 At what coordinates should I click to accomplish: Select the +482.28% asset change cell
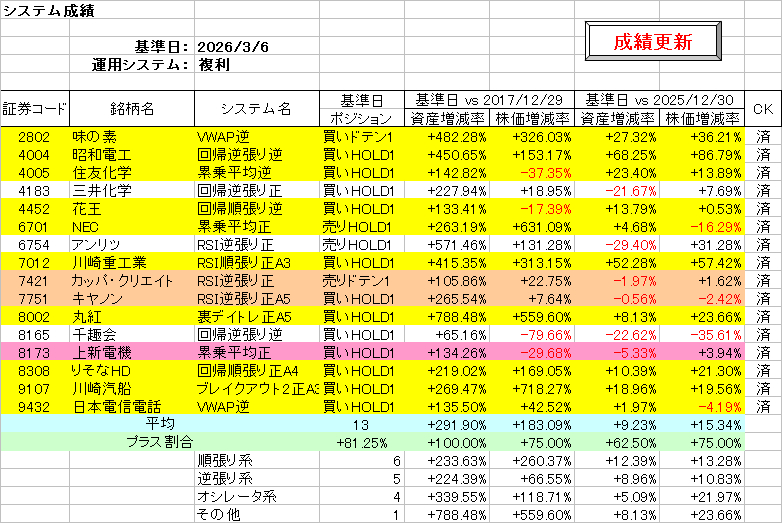447,137
